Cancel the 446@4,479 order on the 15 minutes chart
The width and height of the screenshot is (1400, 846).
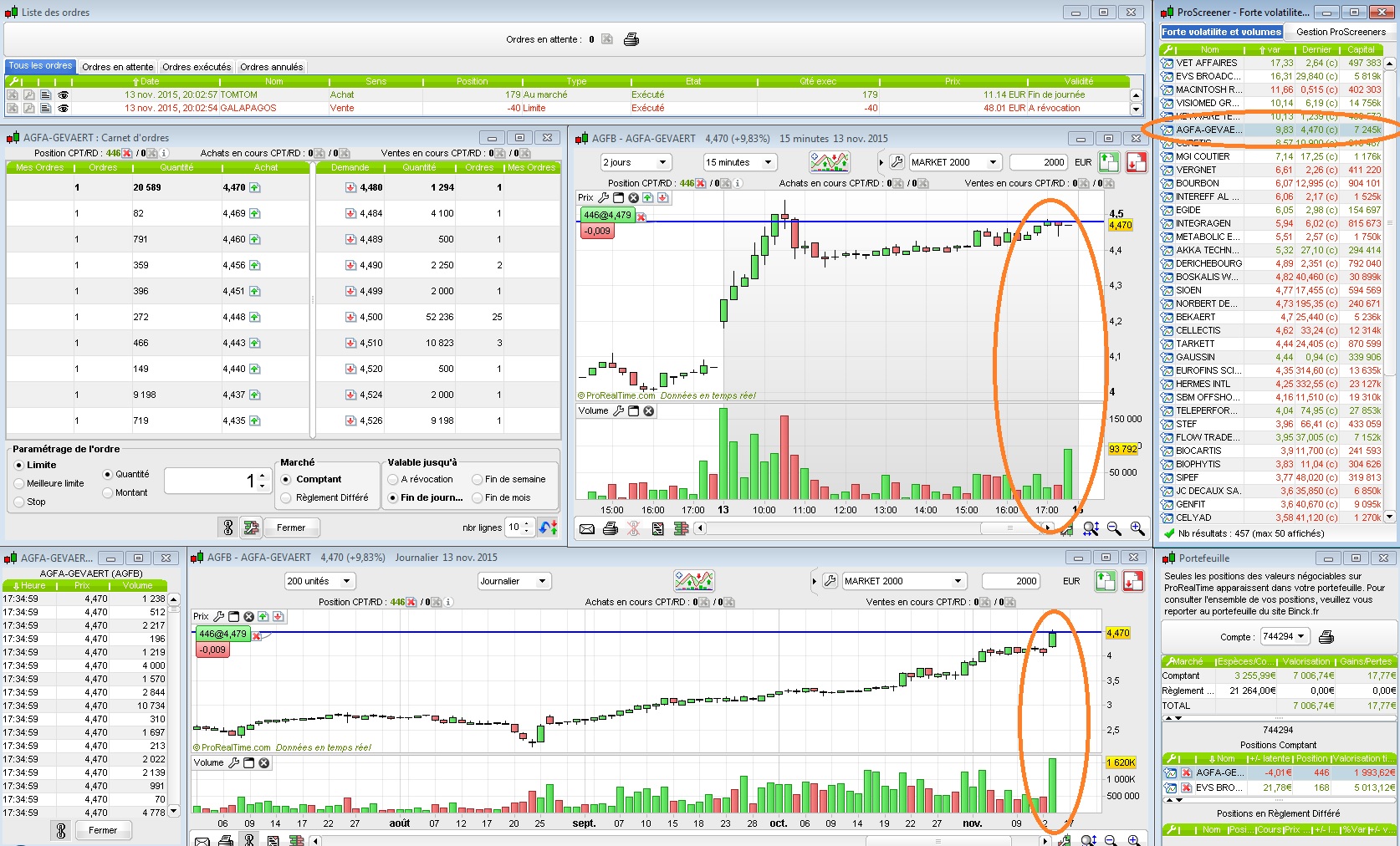click(x=641, y=217)
